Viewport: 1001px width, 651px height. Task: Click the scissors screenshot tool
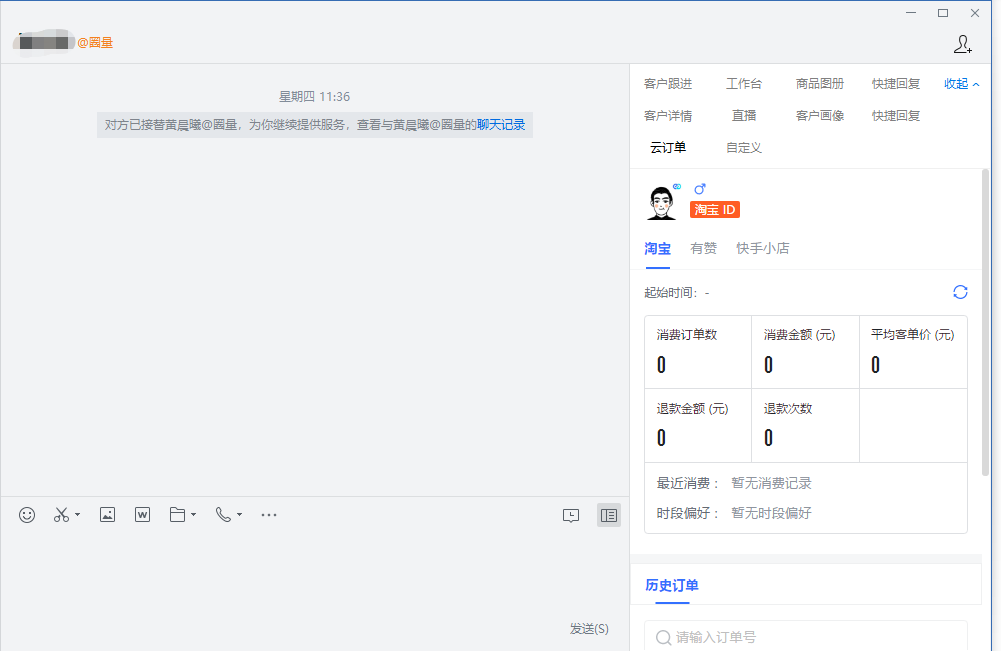pos(61,515)
